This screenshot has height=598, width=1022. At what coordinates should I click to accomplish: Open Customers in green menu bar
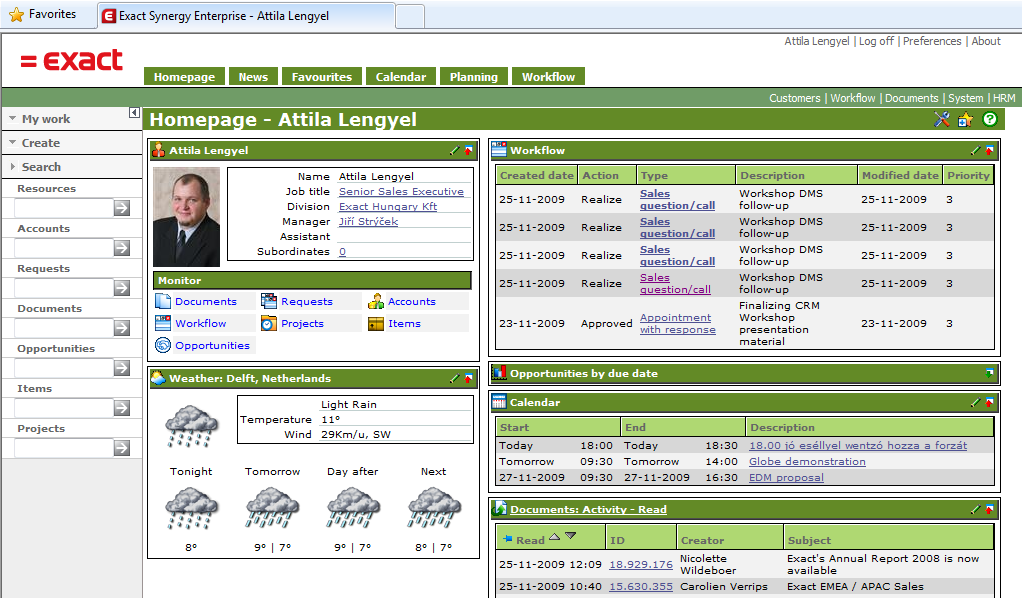(795, 98)
